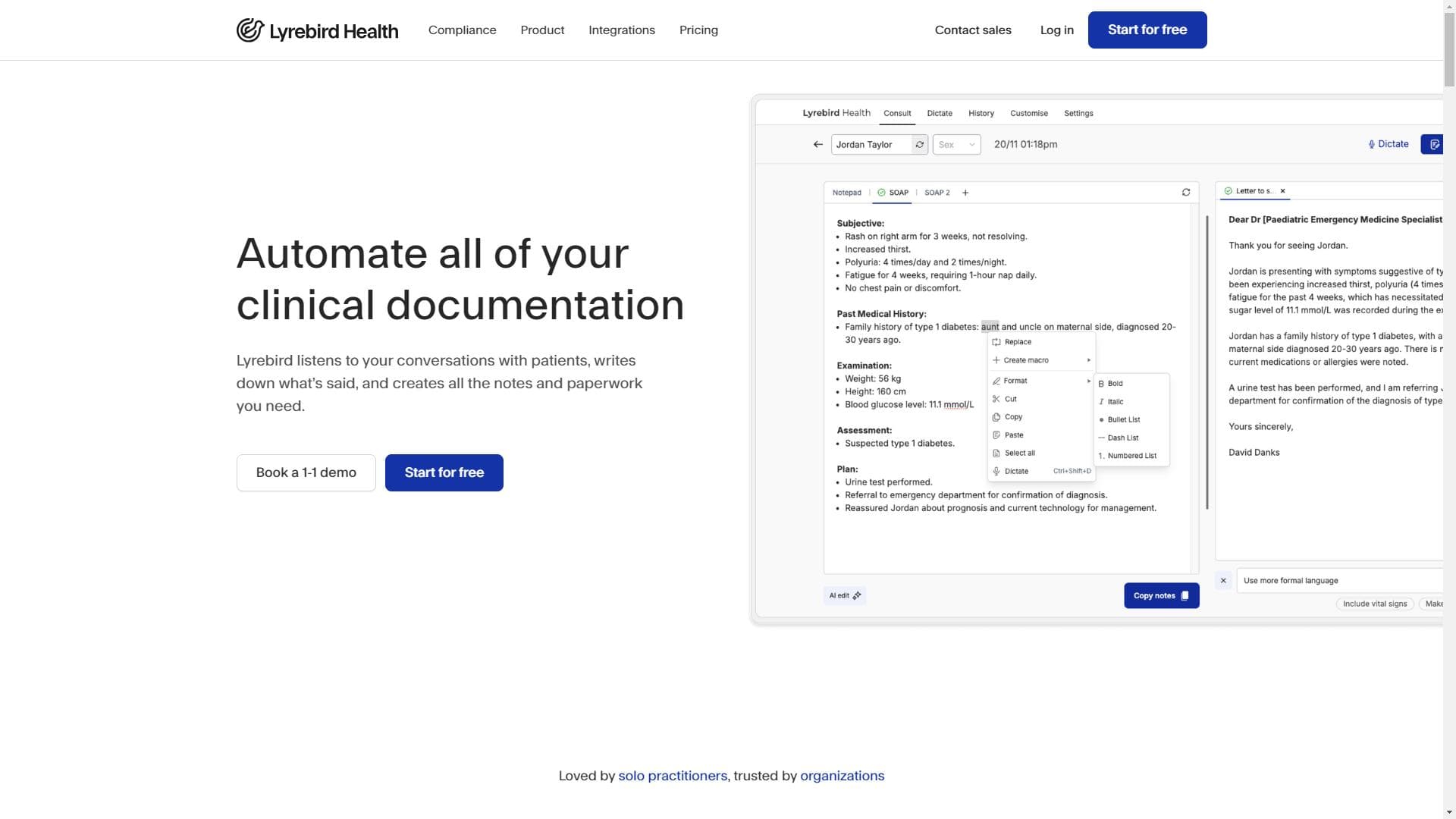Screen dimensions: 1456x819
Task: Click the Lyrebird Health logo
Action: pyautogui.click(x=317, y=30)
